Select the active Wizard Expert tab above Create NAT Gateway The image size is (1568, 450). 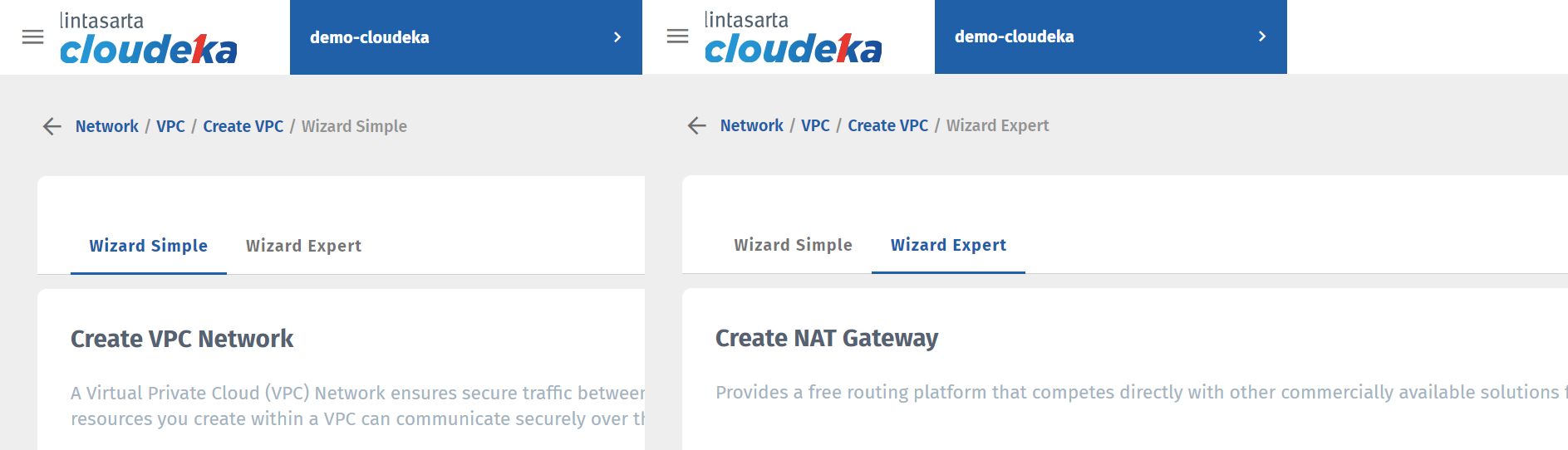[948, 245]
